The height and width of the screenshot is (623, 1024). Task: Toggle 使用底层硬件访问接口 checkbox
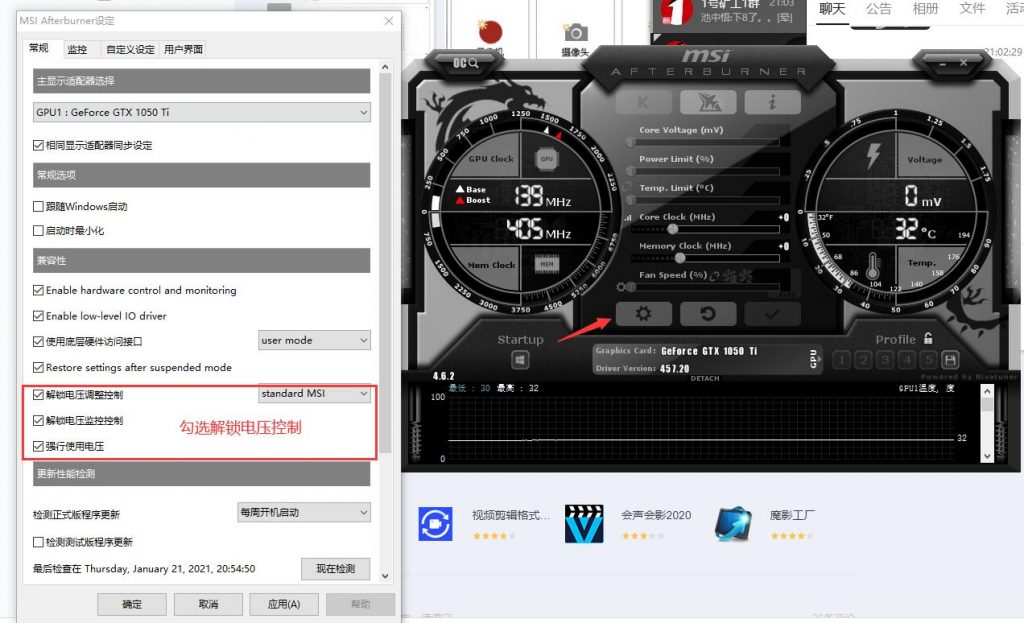[x=39, y=342]
